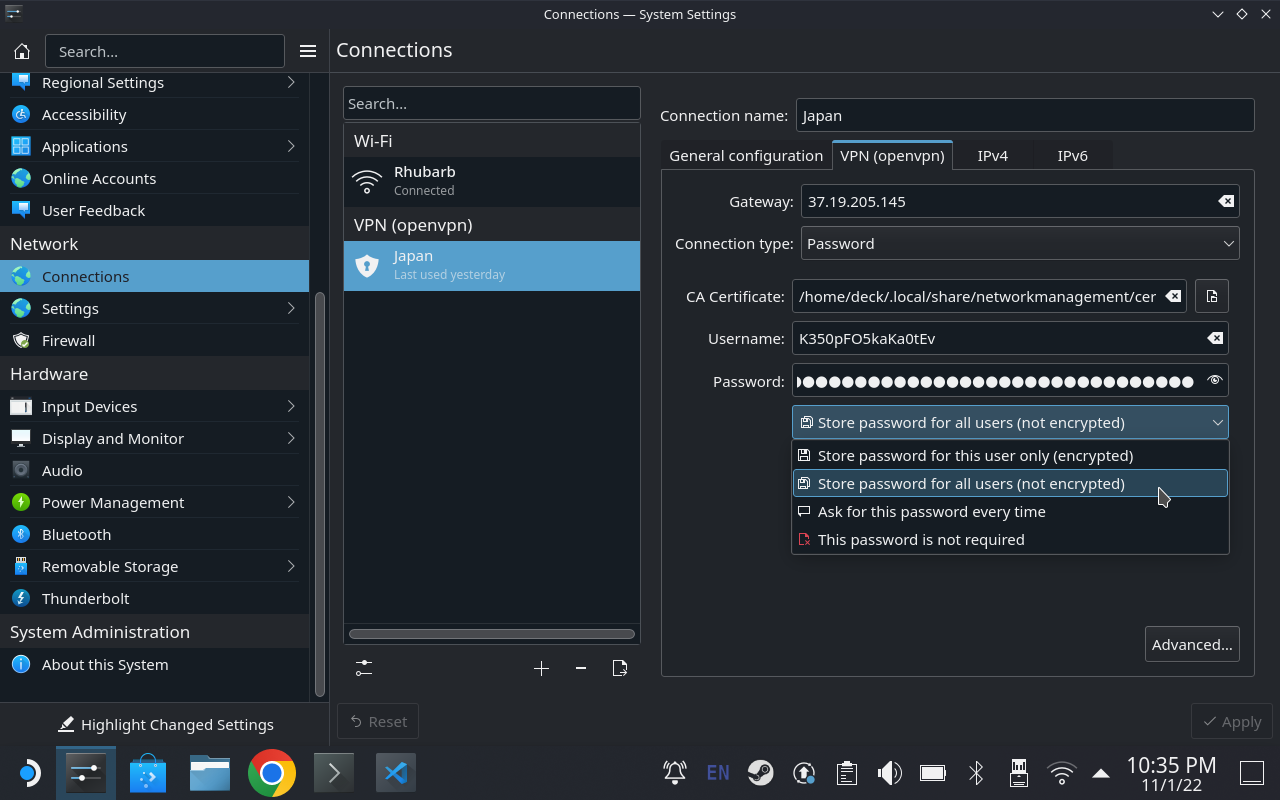Select the Japan VPN connection

coord(492,265)
